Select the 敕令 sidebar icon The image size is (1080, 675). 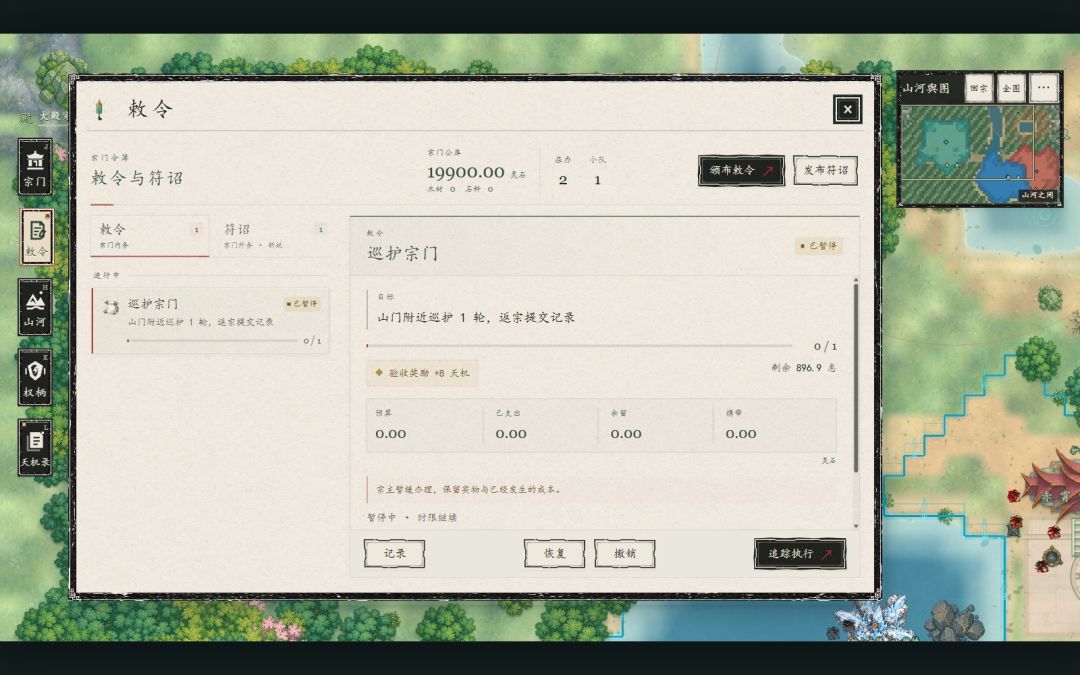(x=36, y=237)
